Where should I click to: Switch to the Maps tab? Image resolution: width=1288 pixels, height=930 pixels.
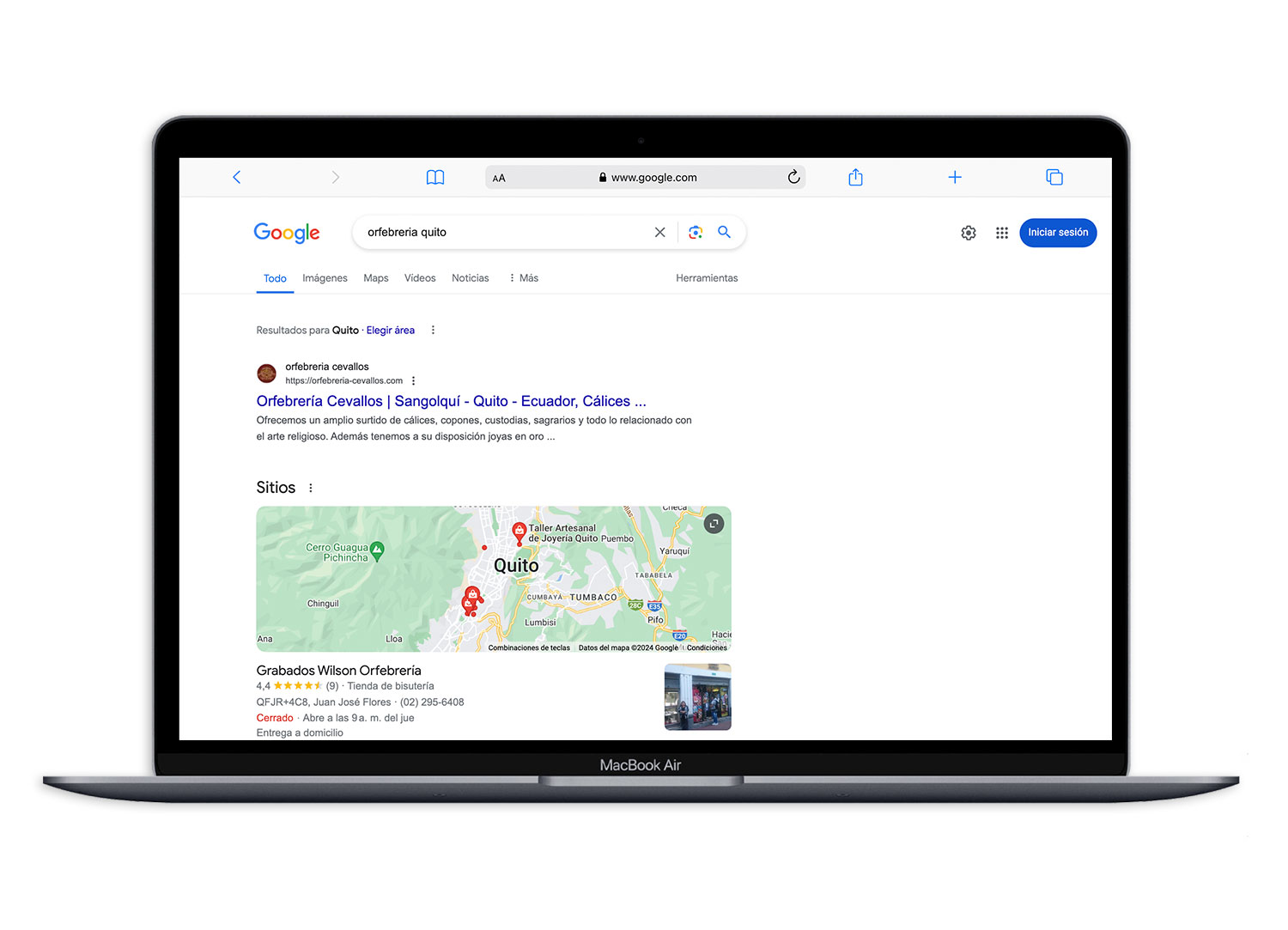pos(376,278)
